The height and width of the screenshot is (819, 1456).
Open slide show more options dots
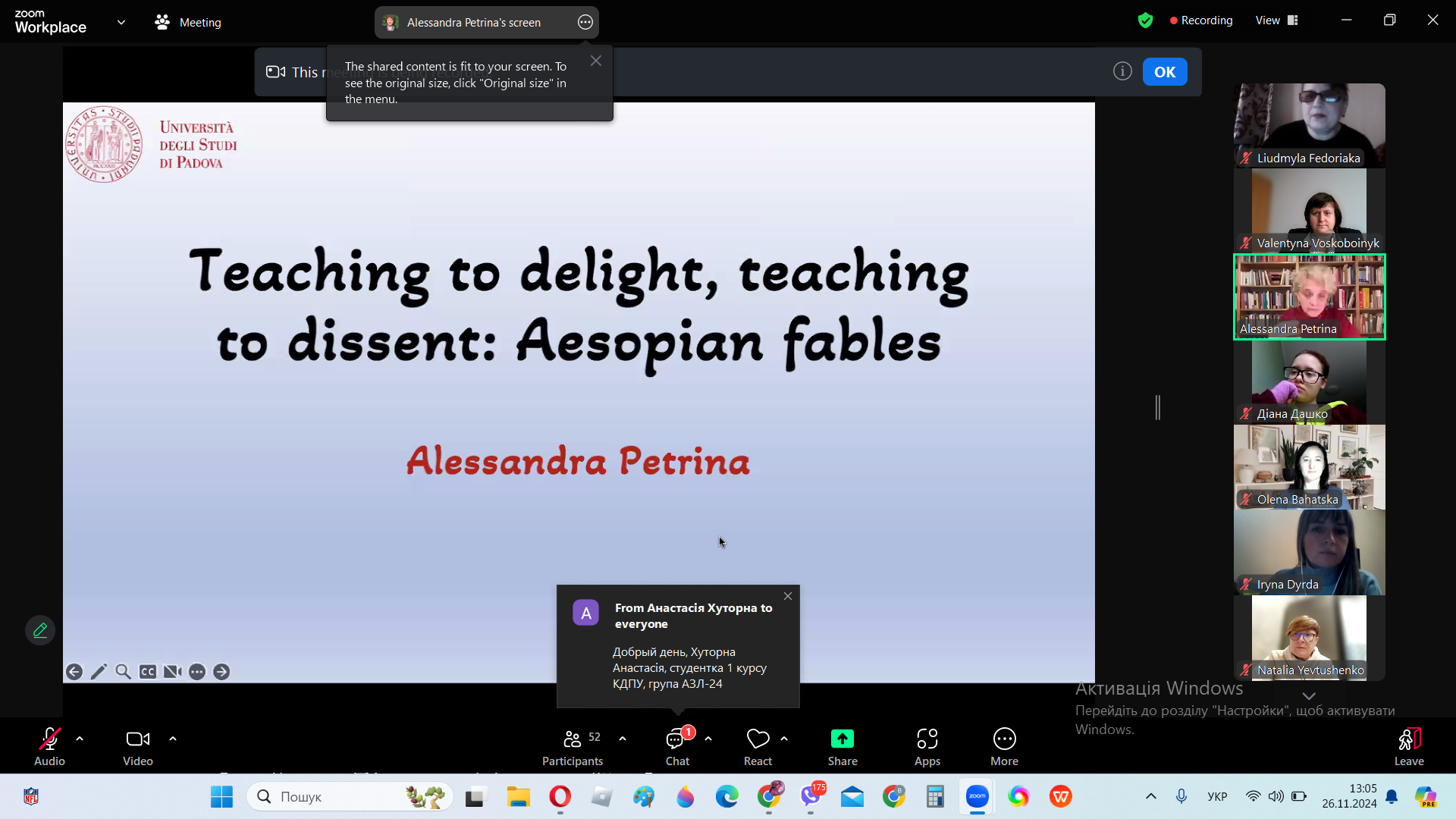click(x=197, y=672)
